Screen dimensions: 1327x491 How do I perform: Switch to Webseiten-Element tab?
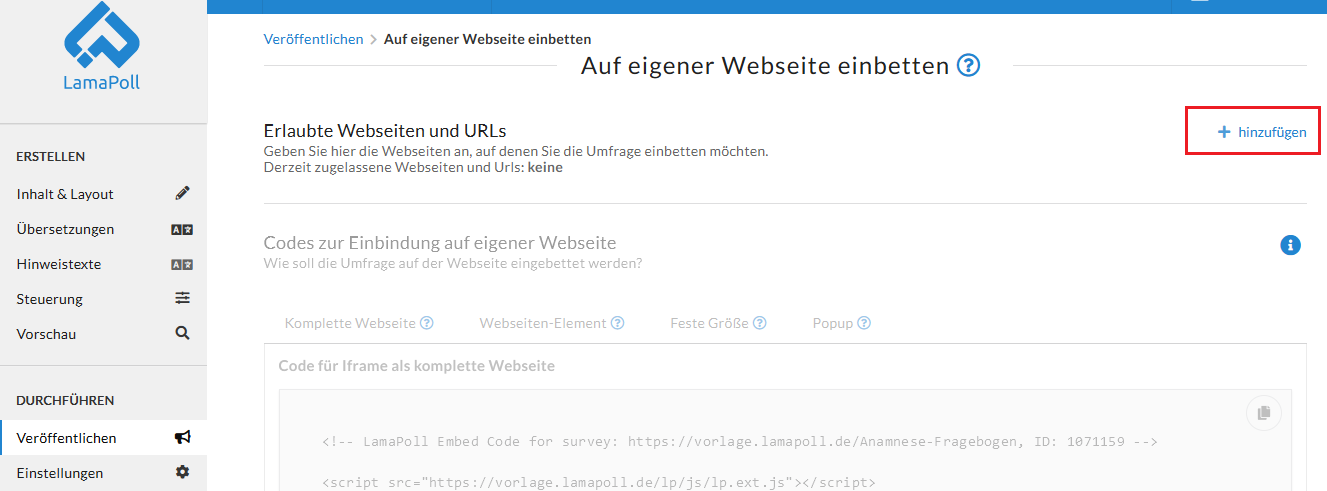tap(543, 323)
